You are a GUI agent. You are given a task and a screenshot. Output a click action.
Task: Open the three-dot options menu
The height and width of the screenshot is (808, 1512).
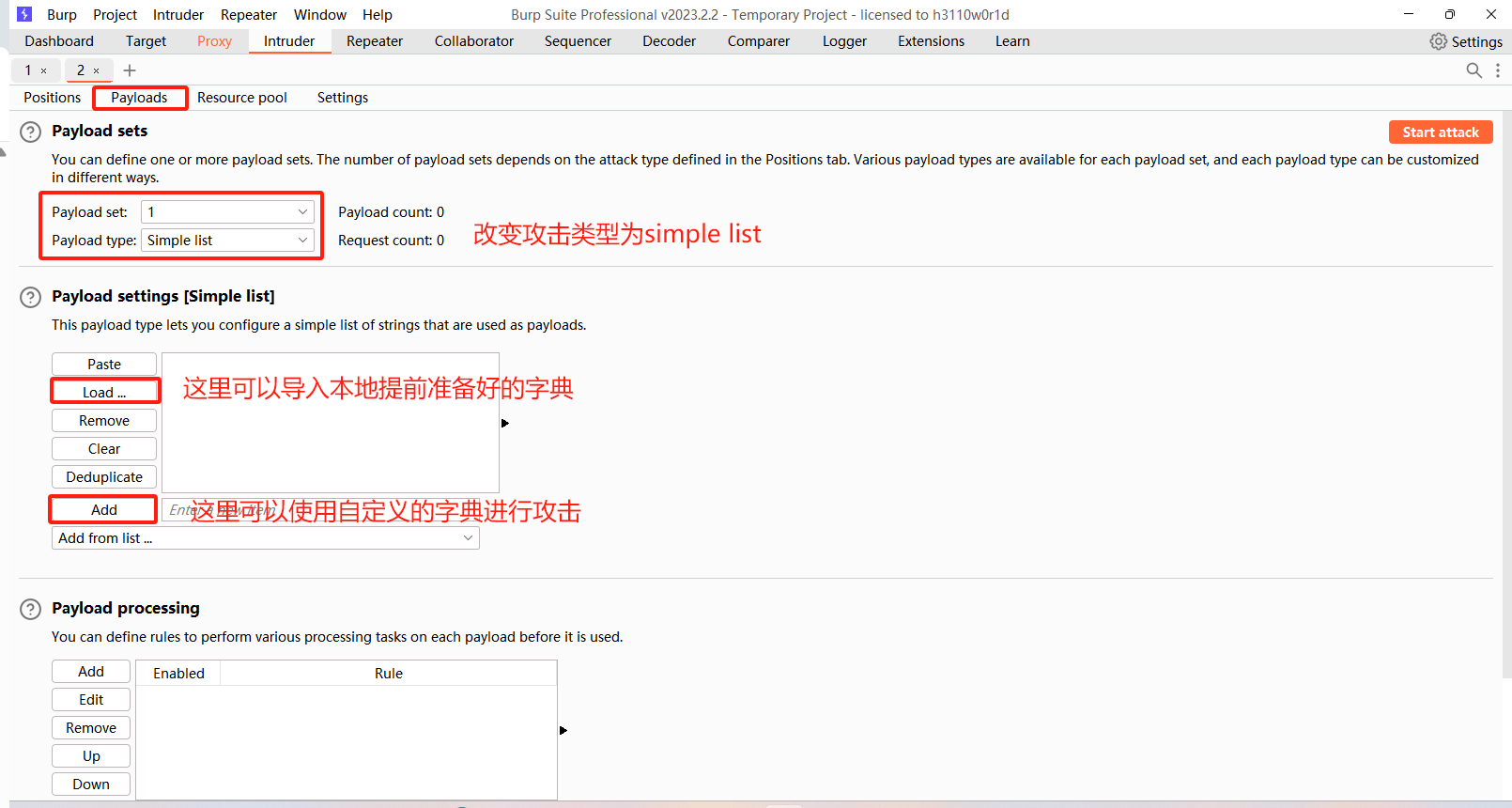point(1498,70)
